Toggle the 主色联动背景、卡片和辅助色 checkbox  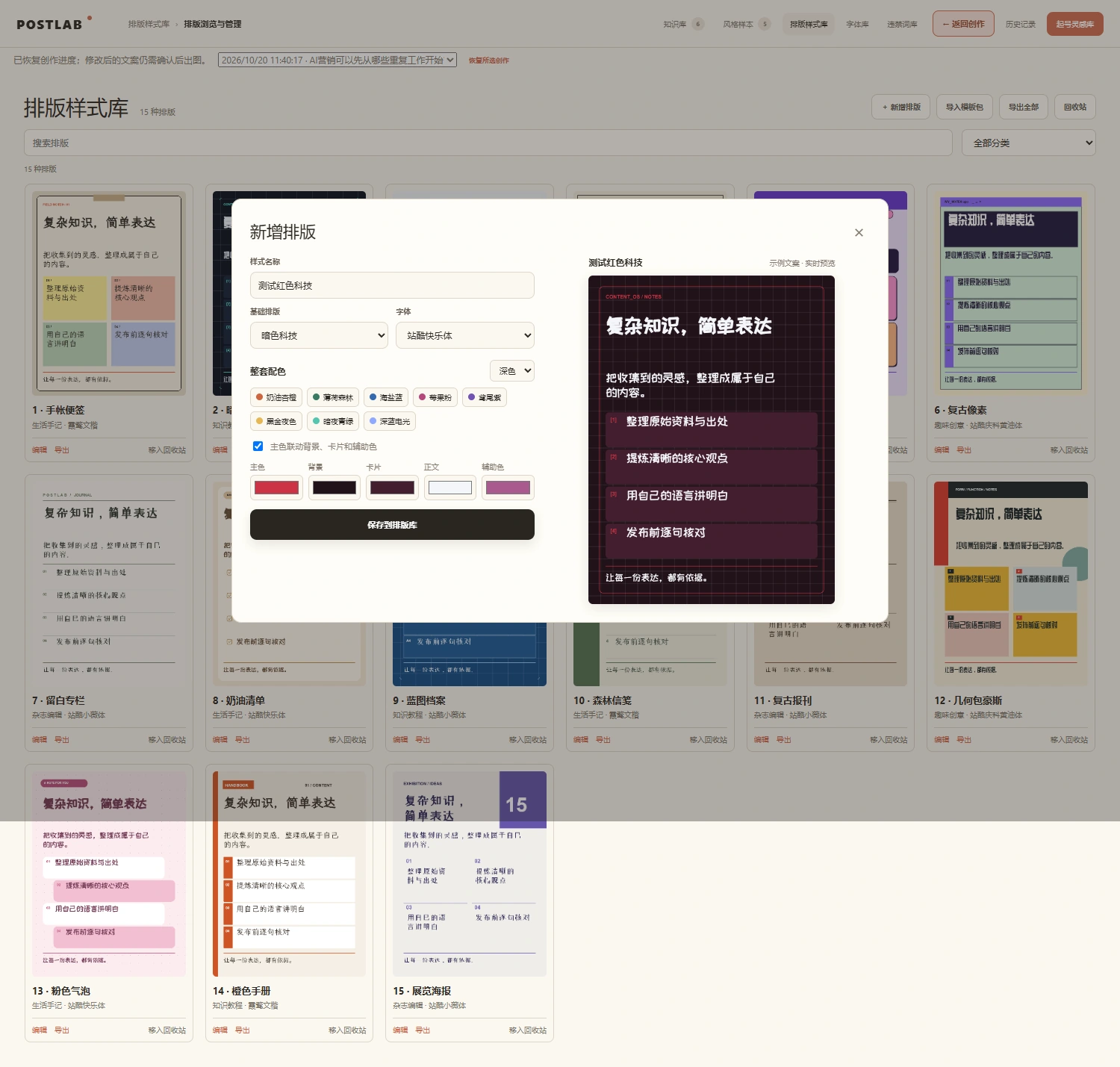(258, 446)
